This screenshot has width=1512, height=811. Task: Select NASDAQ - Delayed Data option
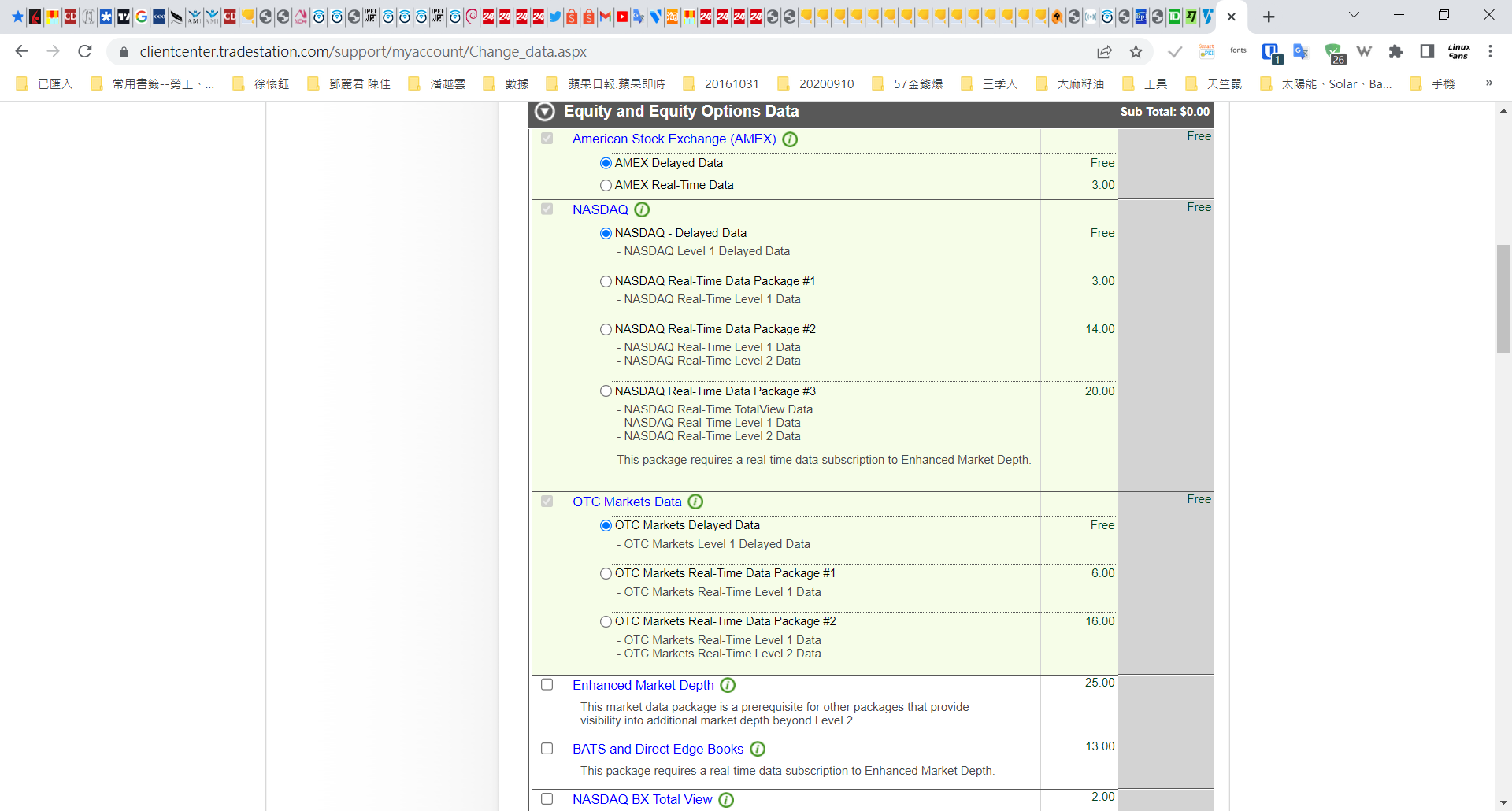606,233
